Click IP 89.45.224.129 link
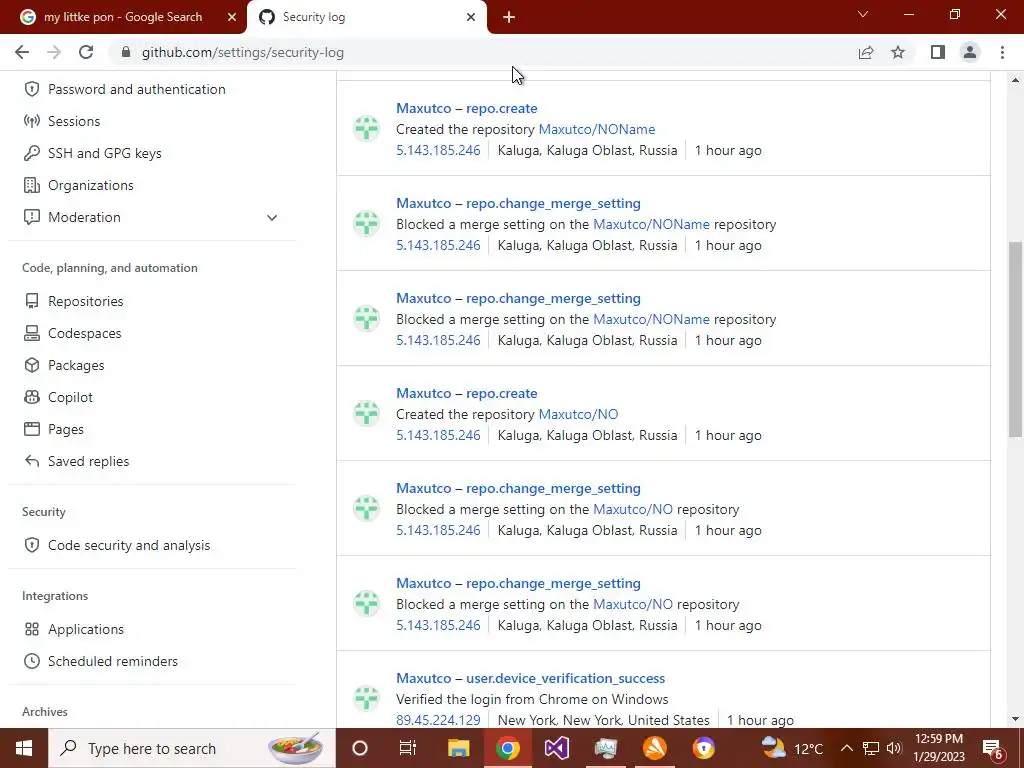Viewport: 1024px width, 768px height. coord(438,720)
